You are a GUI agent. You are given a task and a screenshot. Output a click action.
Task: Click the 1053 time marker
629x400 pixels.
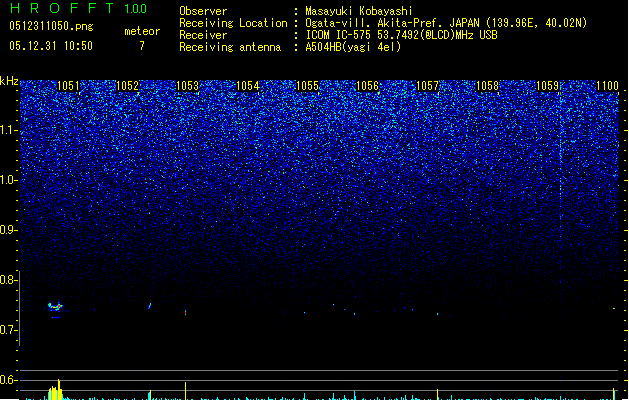(187, 85)
